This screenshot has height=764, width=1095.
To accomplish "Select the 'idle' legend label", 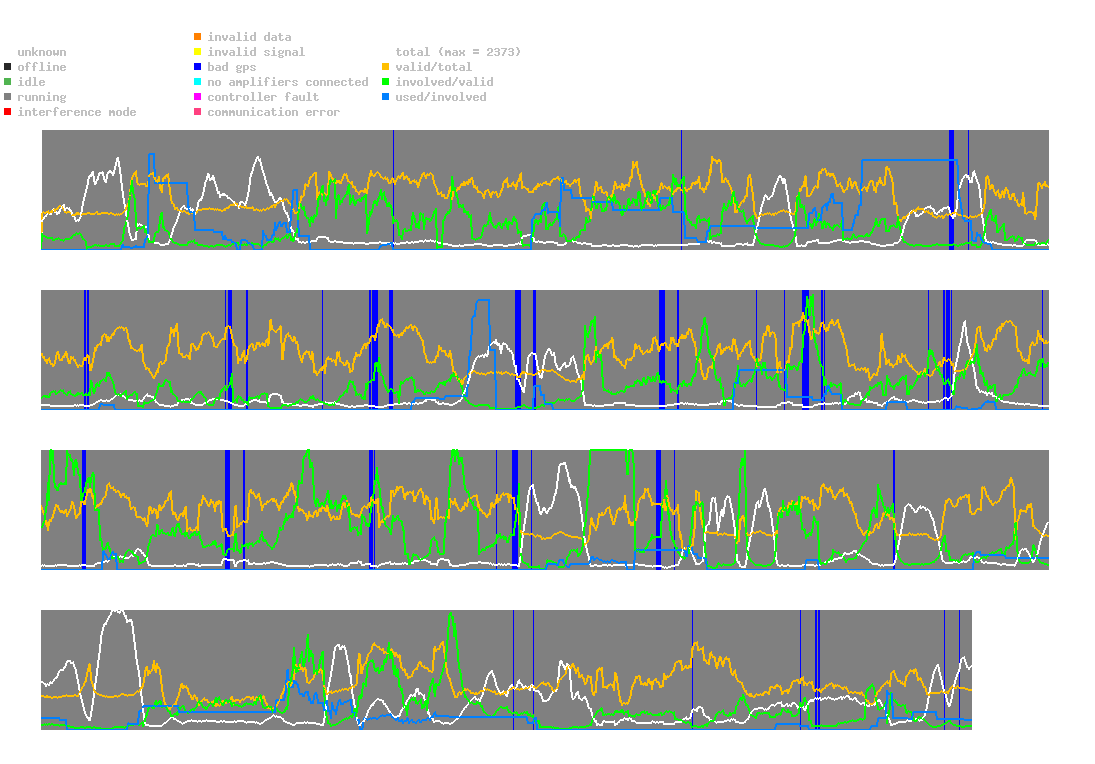I will pos(31,82).
